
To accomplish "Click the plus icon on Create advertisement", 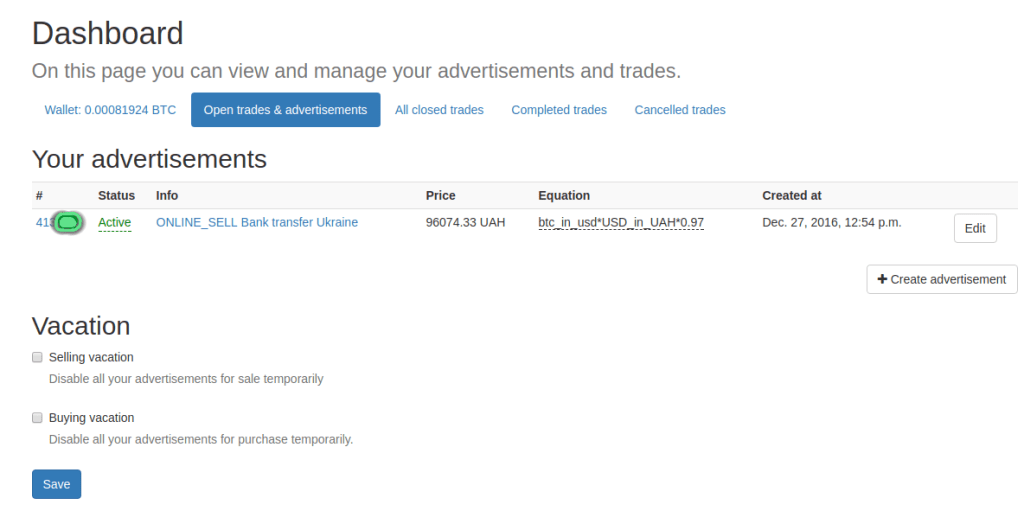I will point(882,280).
